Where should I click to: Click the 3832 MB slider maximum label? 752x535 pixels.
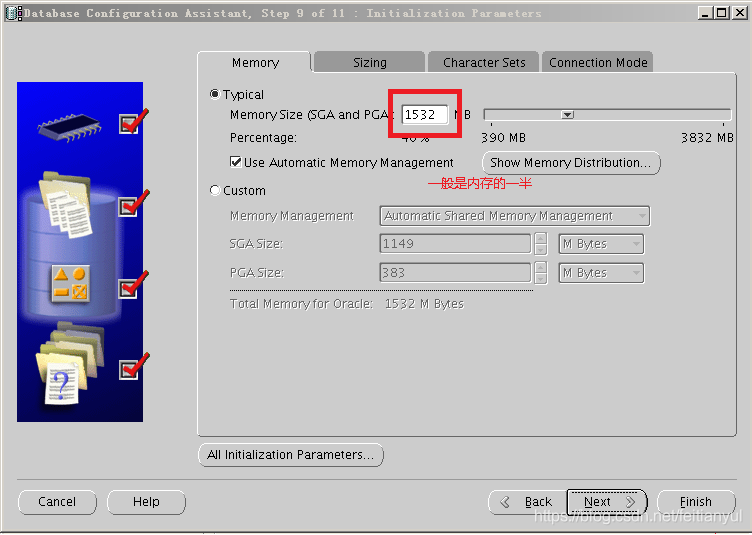click(707, 138)
